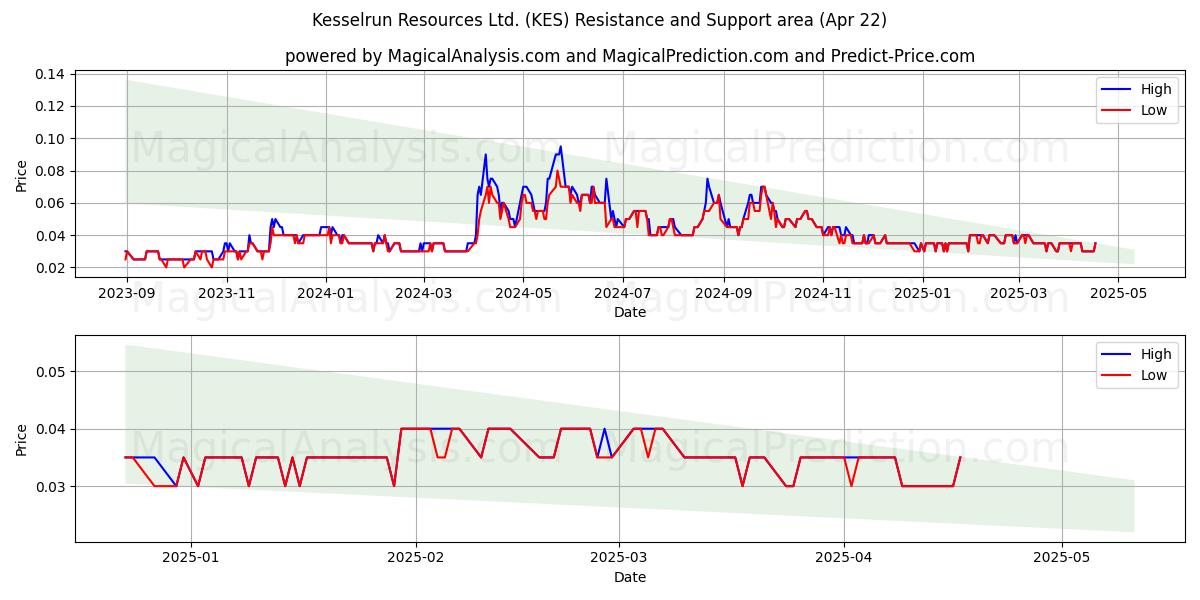Click the 2024-05 tick label
The height and width of the screenshot is (600, 1200).
pyautogui.click(x=522, y=293)
